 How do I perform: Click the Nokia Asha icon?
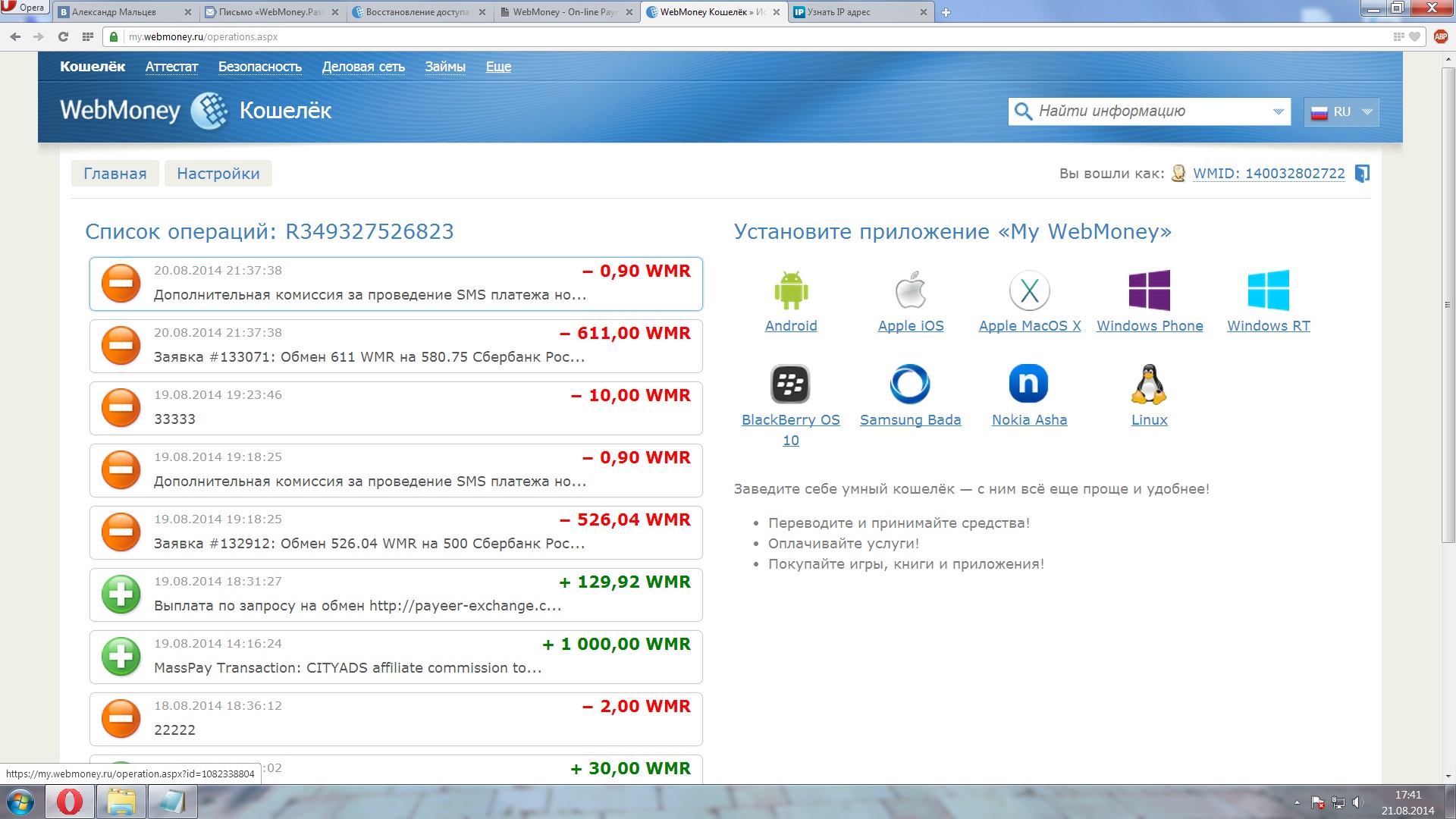click(x=1028, y=384)
